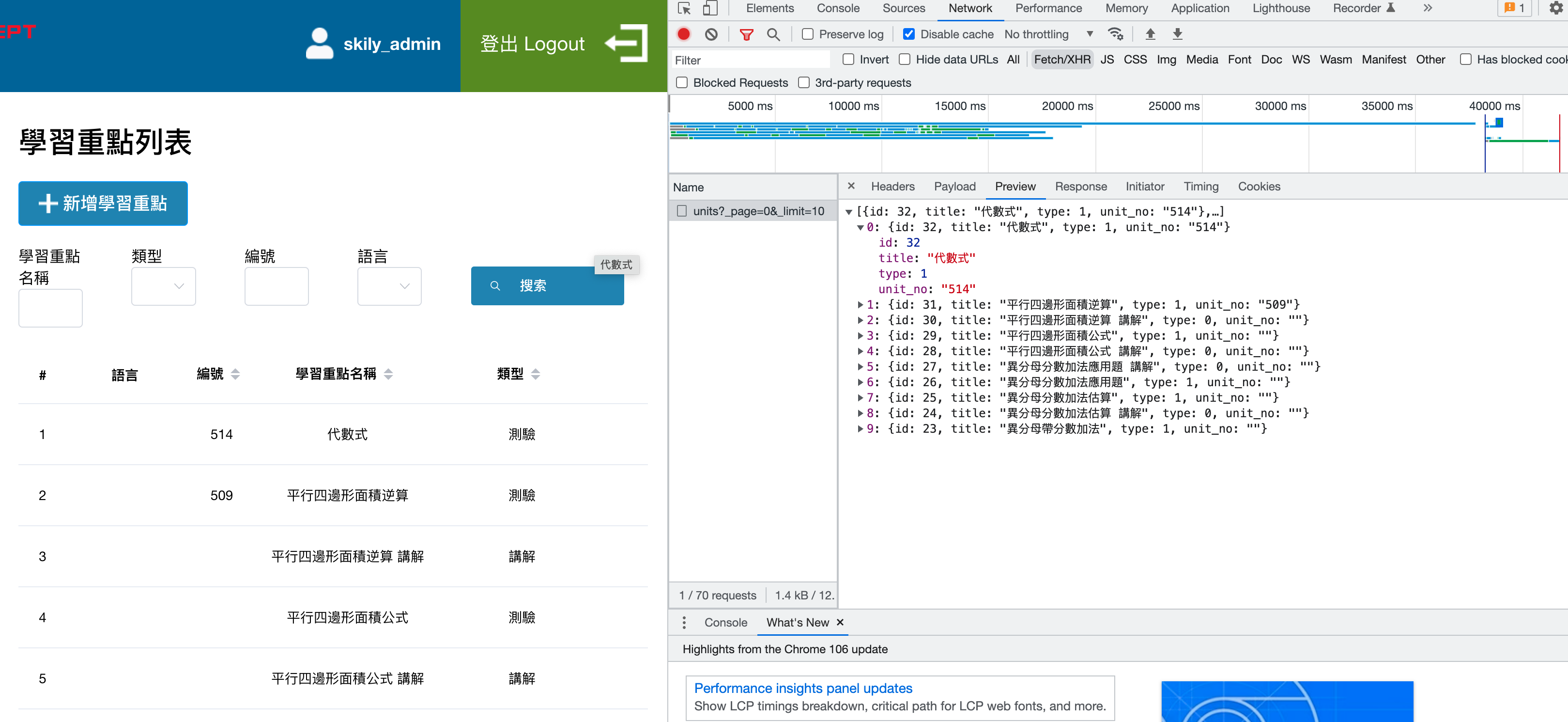Image resolution: width=1568 pixels, height=722 pixels.
Task: Click the issues warning badge
Action: [1514, 8]
